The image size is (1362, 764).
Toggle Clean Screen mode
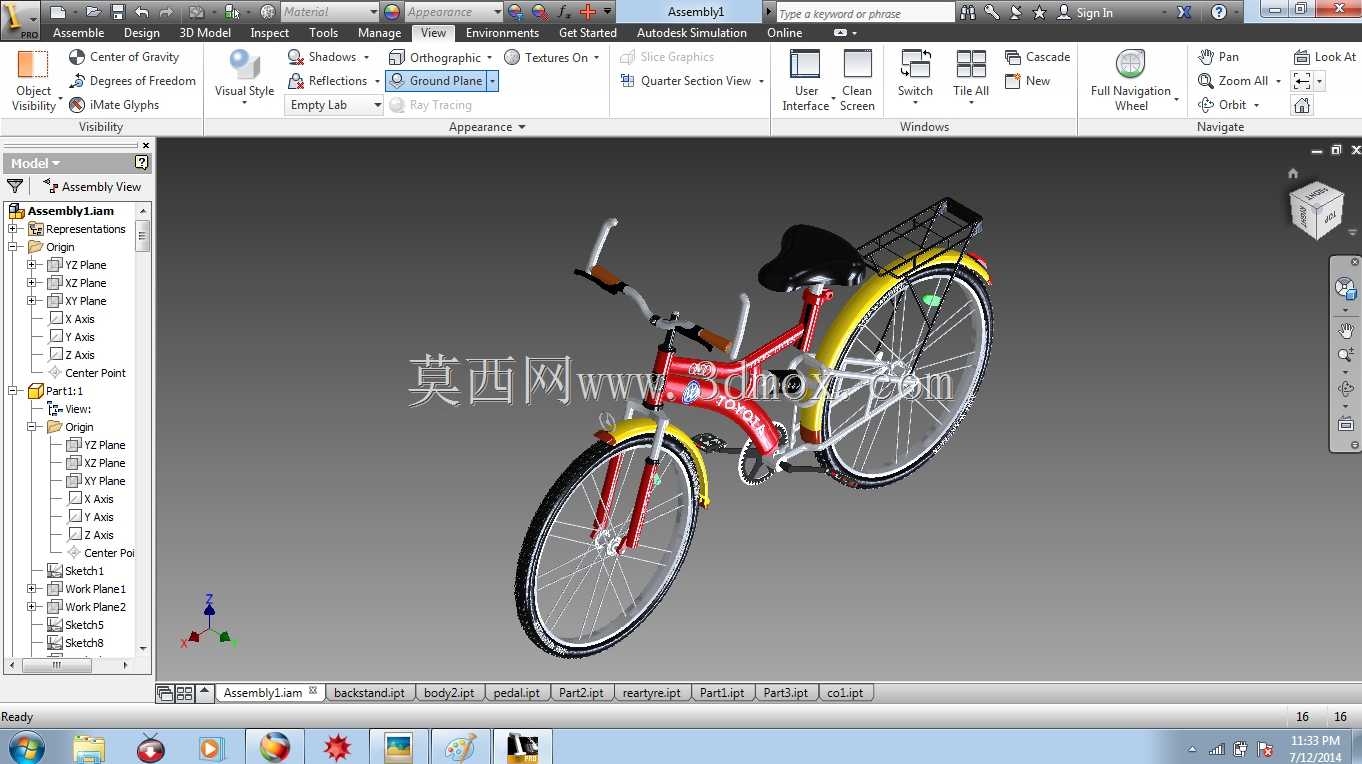[857, 80]
